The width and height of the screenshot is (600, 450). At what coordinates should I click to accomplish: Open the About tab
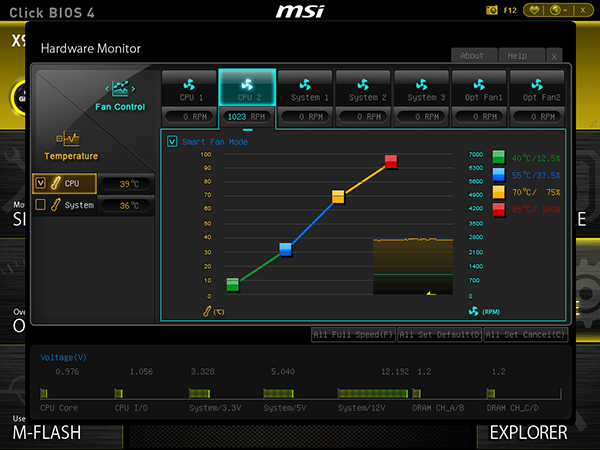[474, 55]
